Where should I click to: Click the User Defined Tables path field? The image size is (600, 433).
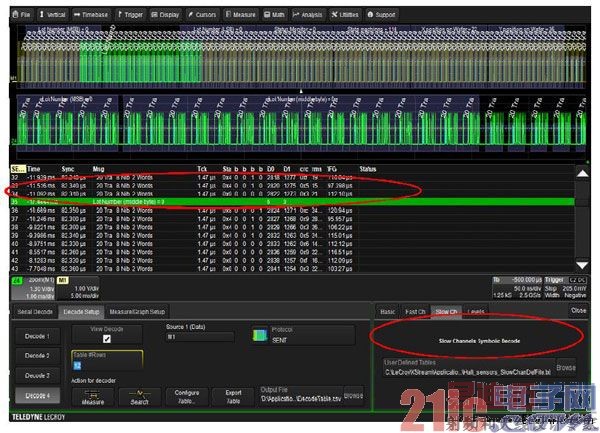tap(469, 372)
